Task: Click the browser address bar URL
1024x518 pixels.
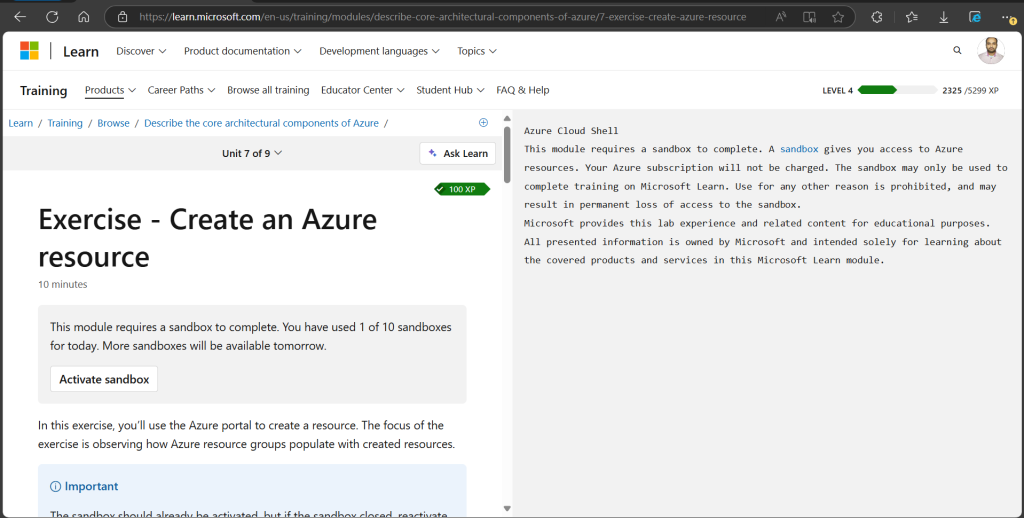Action: click(443, 18)
